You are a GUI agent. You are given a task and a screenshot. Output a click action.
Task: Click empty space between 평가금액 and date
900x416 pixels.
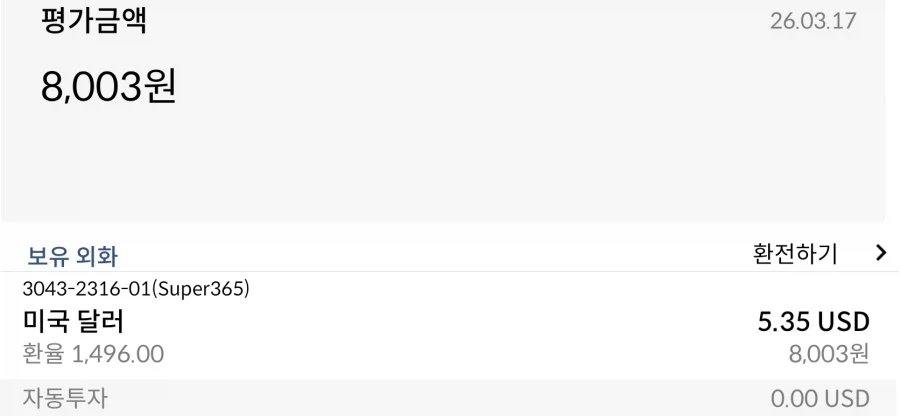(450, 22)
